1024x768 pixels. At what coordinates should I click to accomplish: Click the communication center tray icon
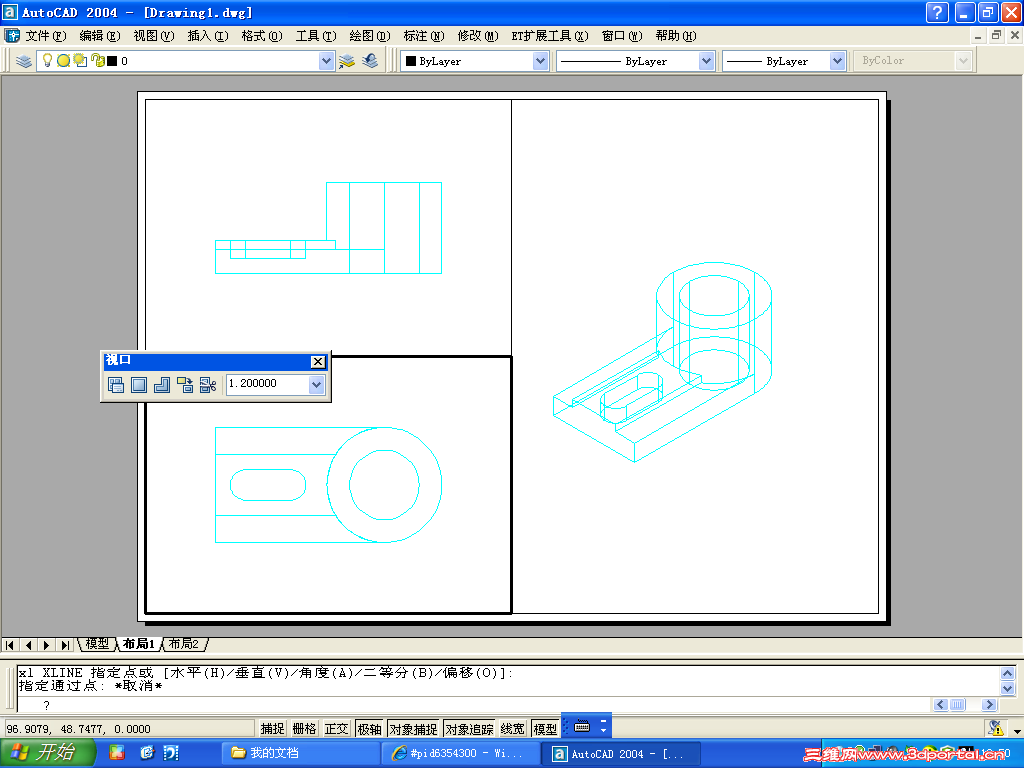(x=995, y=728)
